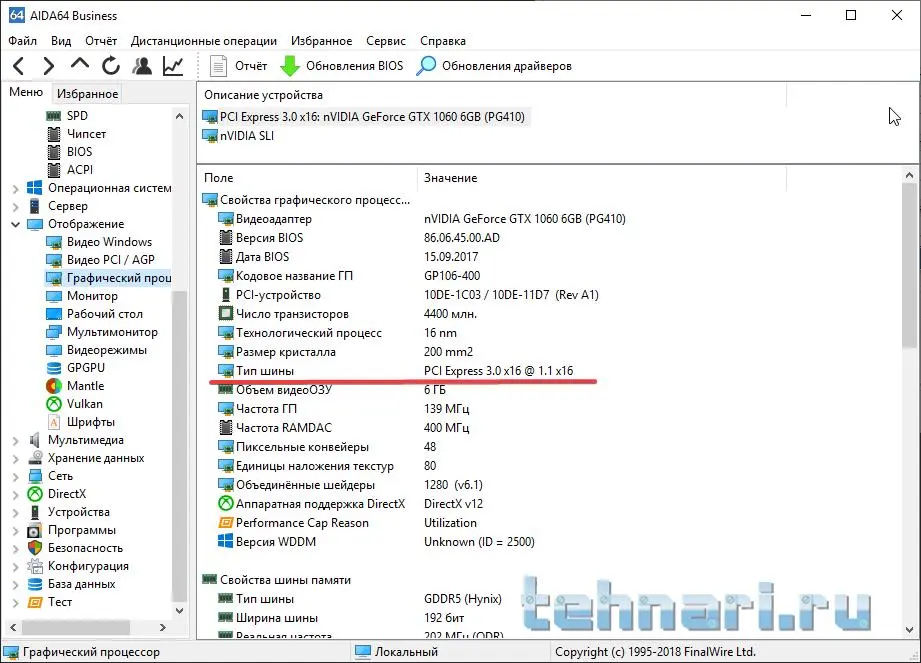The height and width of the screenshot is (663, 921).
Task: Expand the Тест node
Action: click(x=15, y=603)
